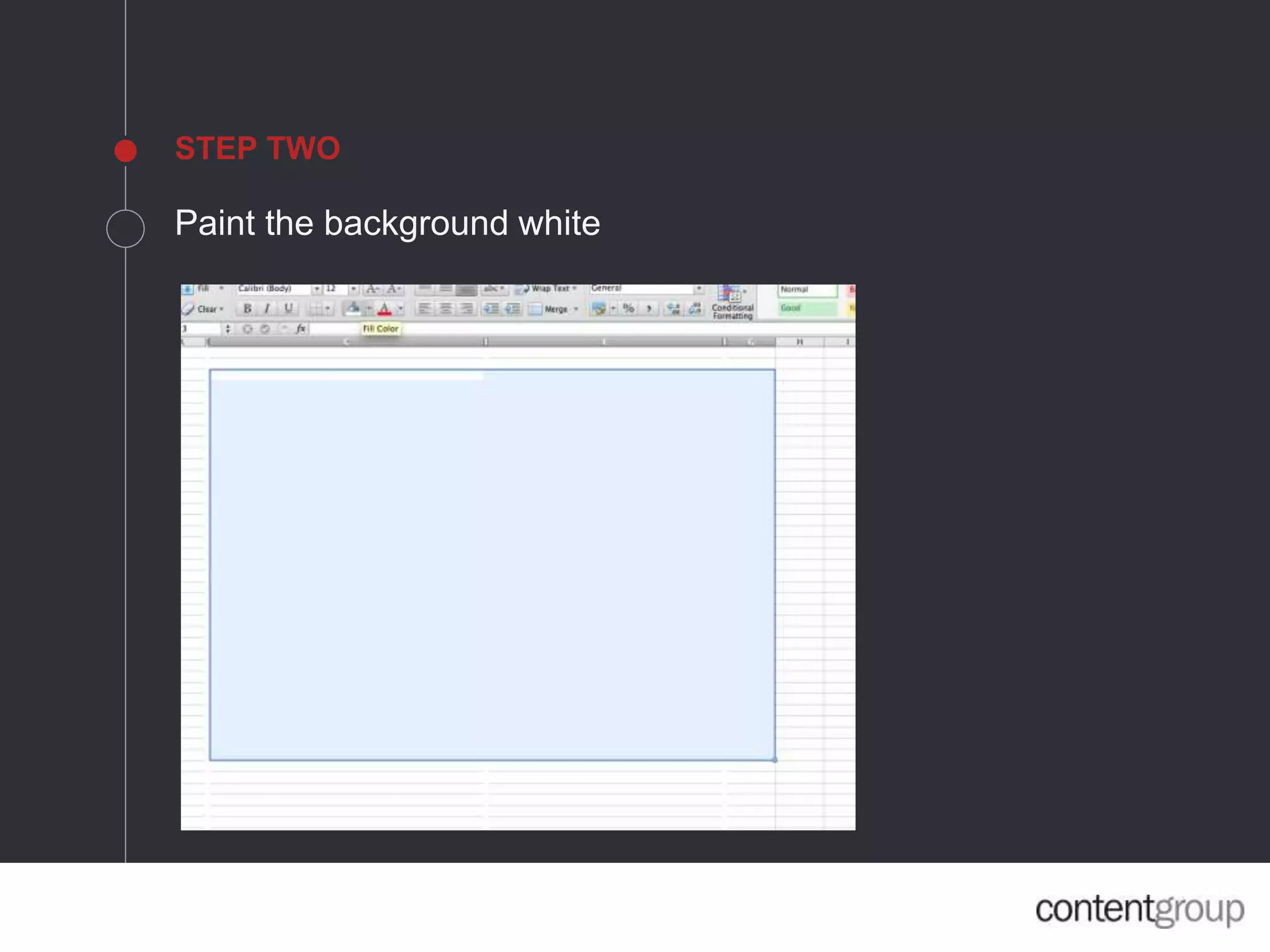
Task: Click the Merge button
Action: coord(554,309)
